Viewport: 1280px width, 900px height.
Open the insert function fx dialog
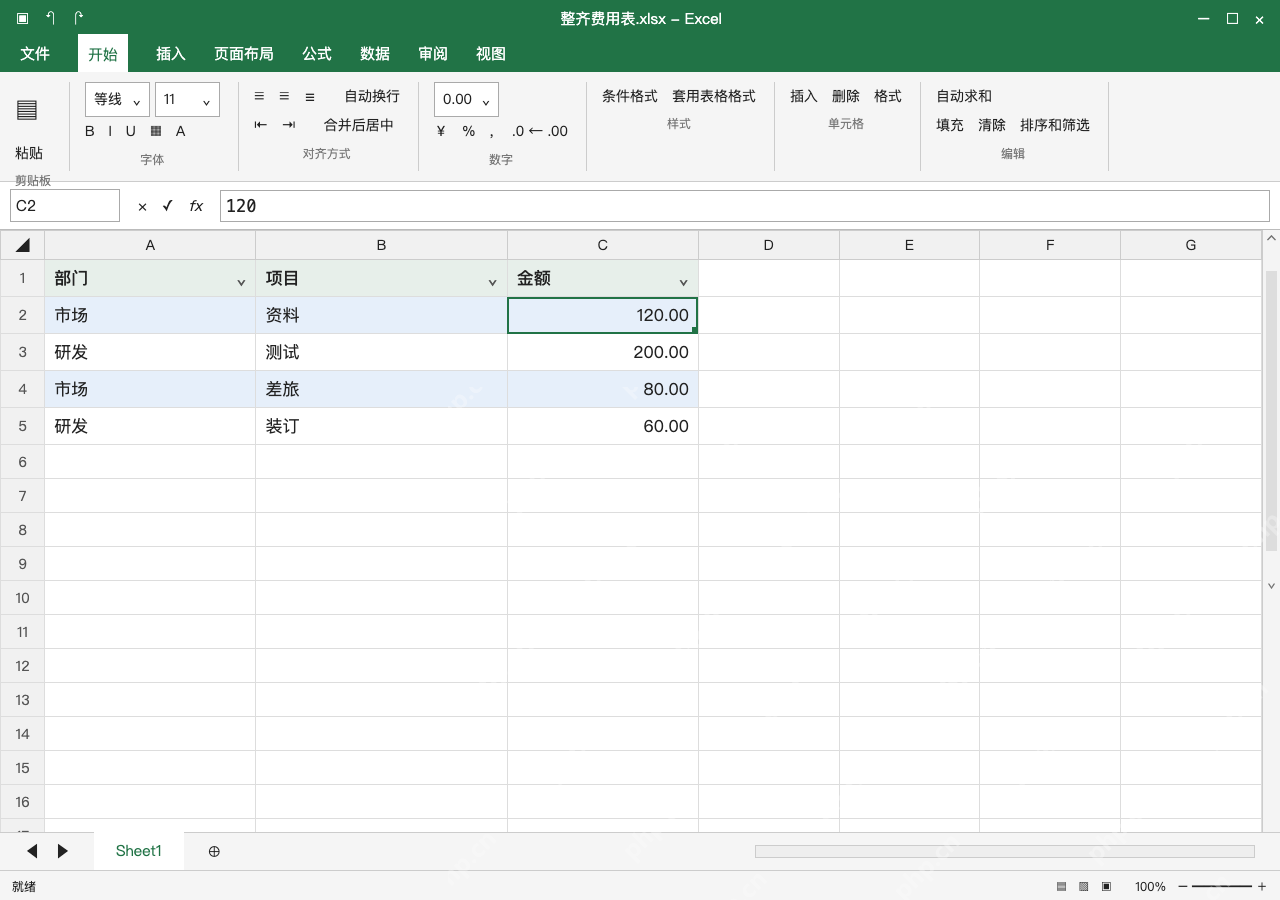(x=196, y=206)
